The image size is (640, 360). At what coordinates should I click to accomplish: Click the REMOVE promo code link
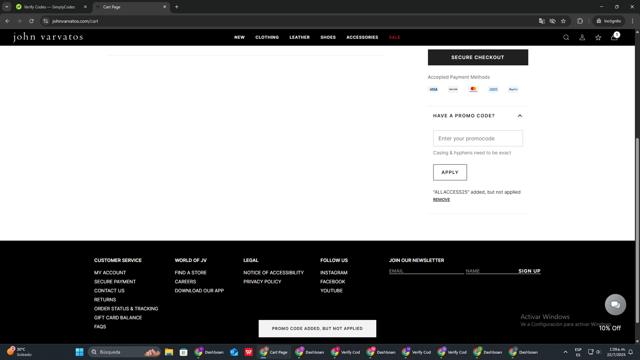coord(441,200)
